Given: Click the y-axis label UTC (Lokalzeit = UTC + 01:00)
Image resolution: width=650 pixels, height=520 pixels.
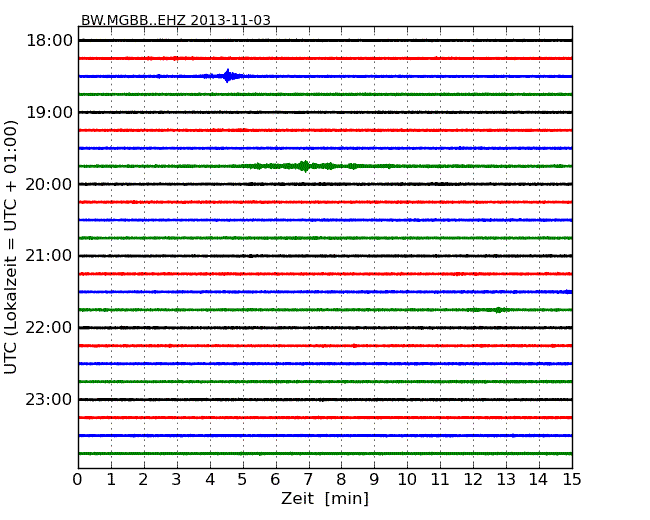Looking at the screenshot, I should pyautogui.click(x=11, y=247).
